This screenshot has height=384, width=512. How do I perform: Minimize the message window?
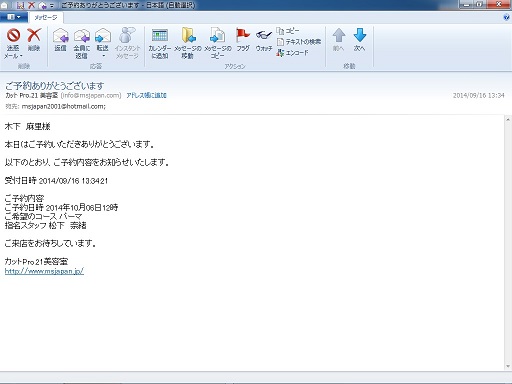467,4
